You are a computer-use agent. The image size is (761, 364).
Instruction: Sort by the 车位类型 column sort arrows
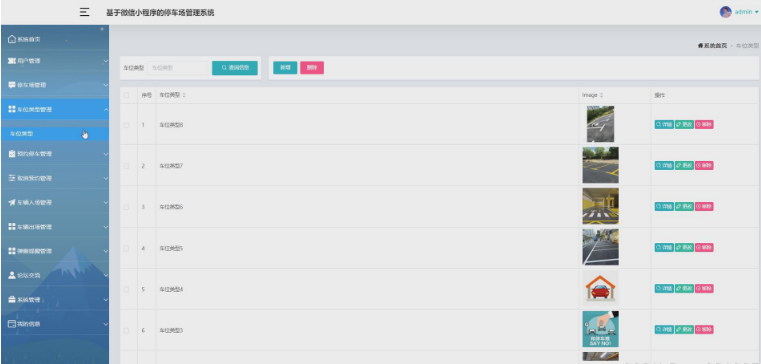(x=184, y=95)
